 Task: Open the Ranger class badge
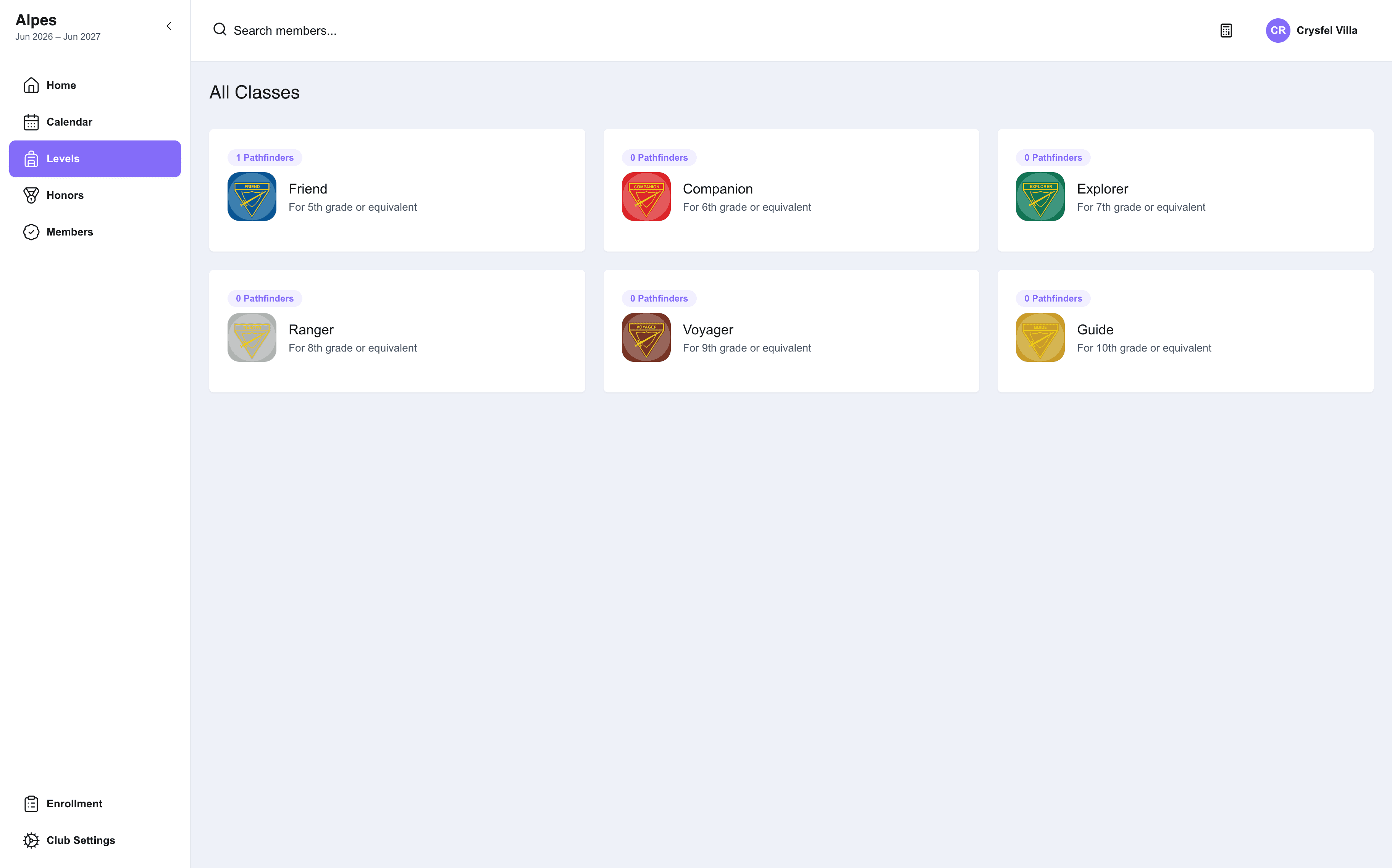coord(252,337)
